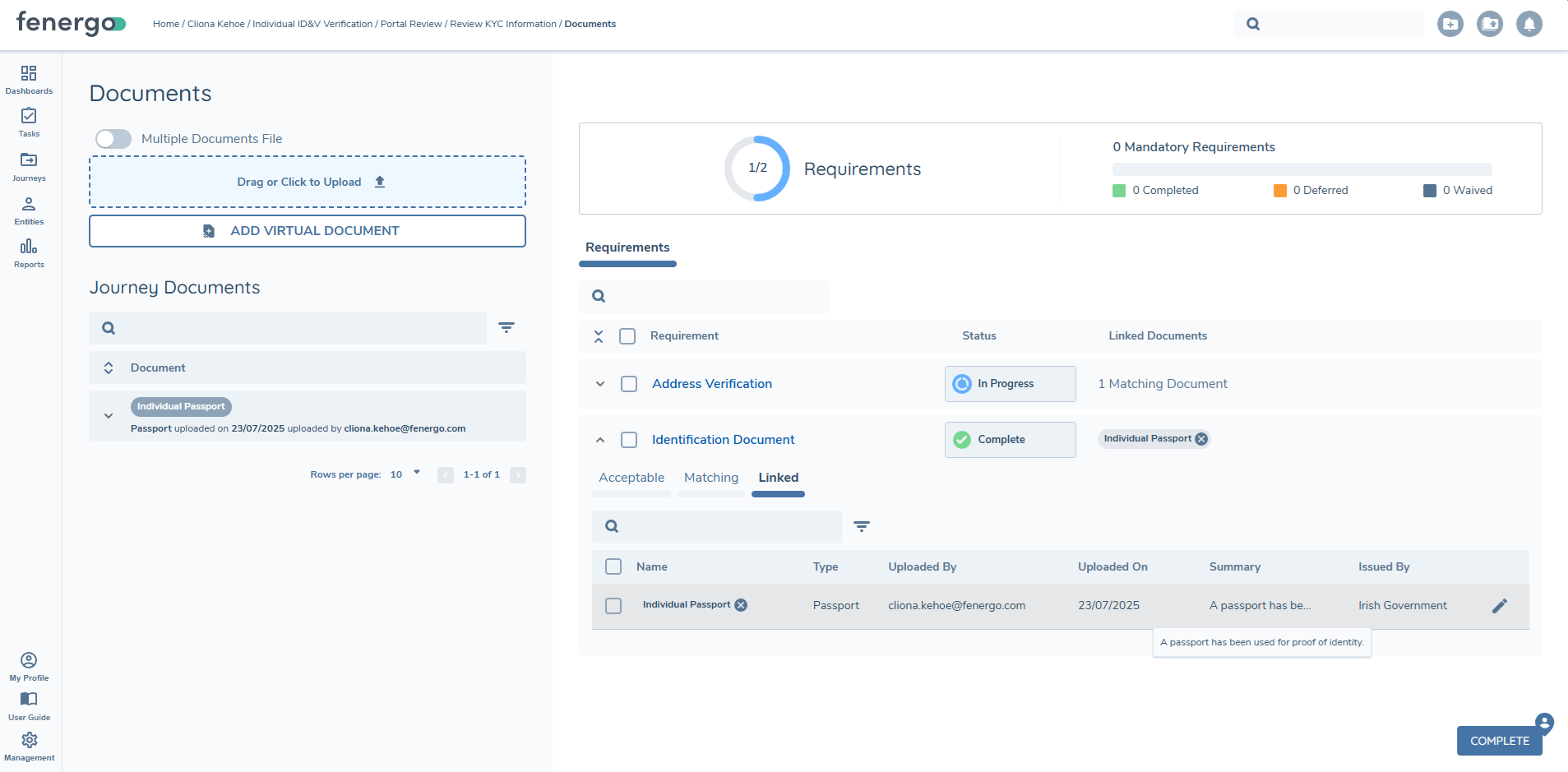Click the notifications bell icon
Image resolution: width=1568 pixels, height=772 pixels.
point(1529,24)
